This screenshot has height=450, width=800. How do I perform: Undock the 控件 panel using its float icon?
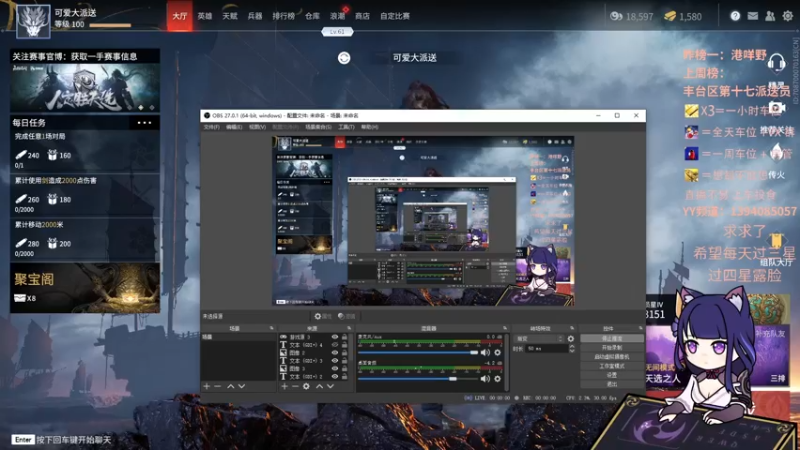point(640,328)
